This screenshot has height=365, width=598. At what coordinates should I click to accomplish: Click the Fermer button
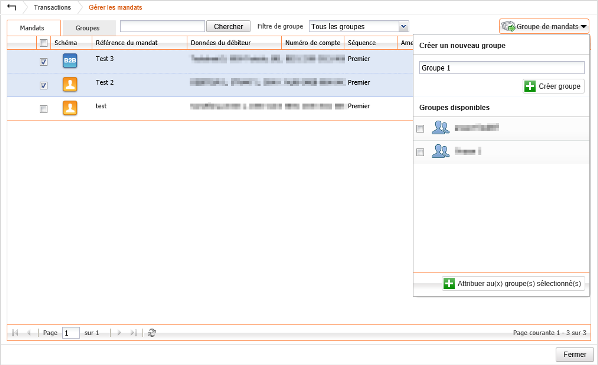click(574, 354)
